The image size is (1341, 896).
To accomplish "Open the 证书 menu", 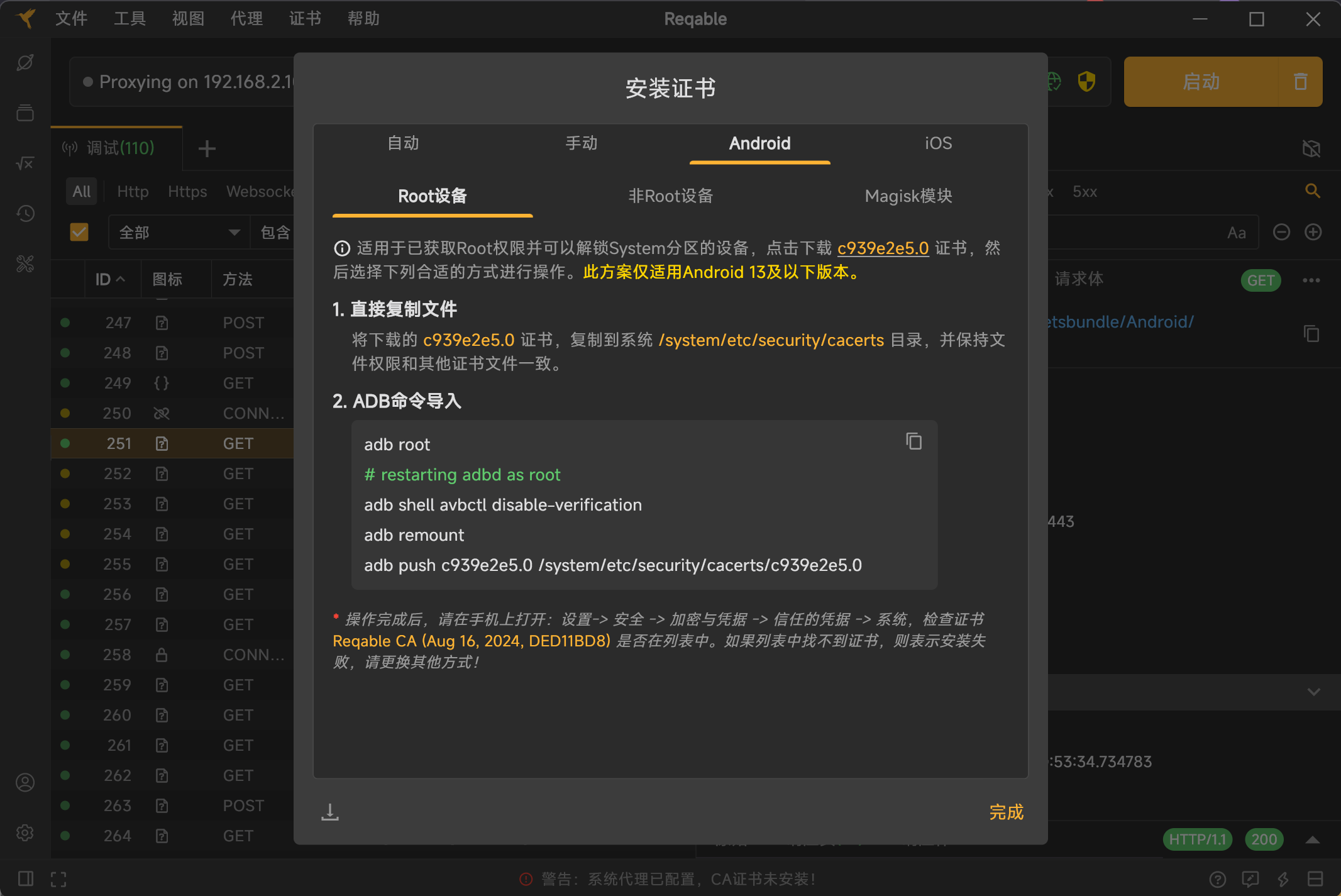I will [305, 19].
